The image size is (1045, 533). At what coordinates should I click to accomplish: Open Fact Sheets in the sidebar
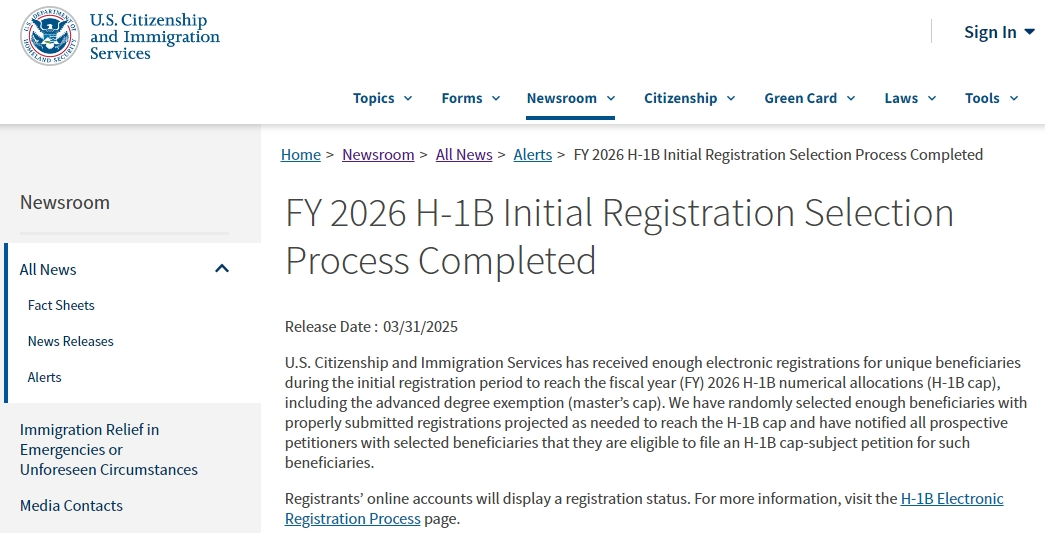pyautogui.click(x=61, y=305)
